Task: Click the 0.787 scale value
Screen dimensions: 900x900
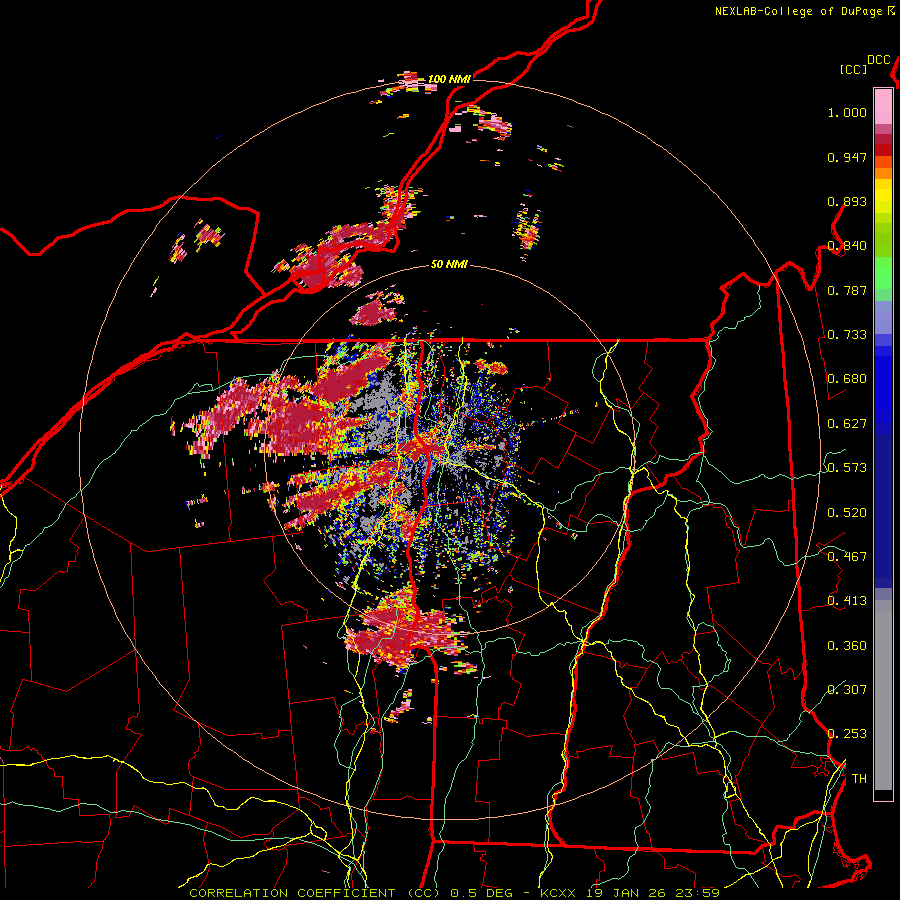Action: [847, 290]
